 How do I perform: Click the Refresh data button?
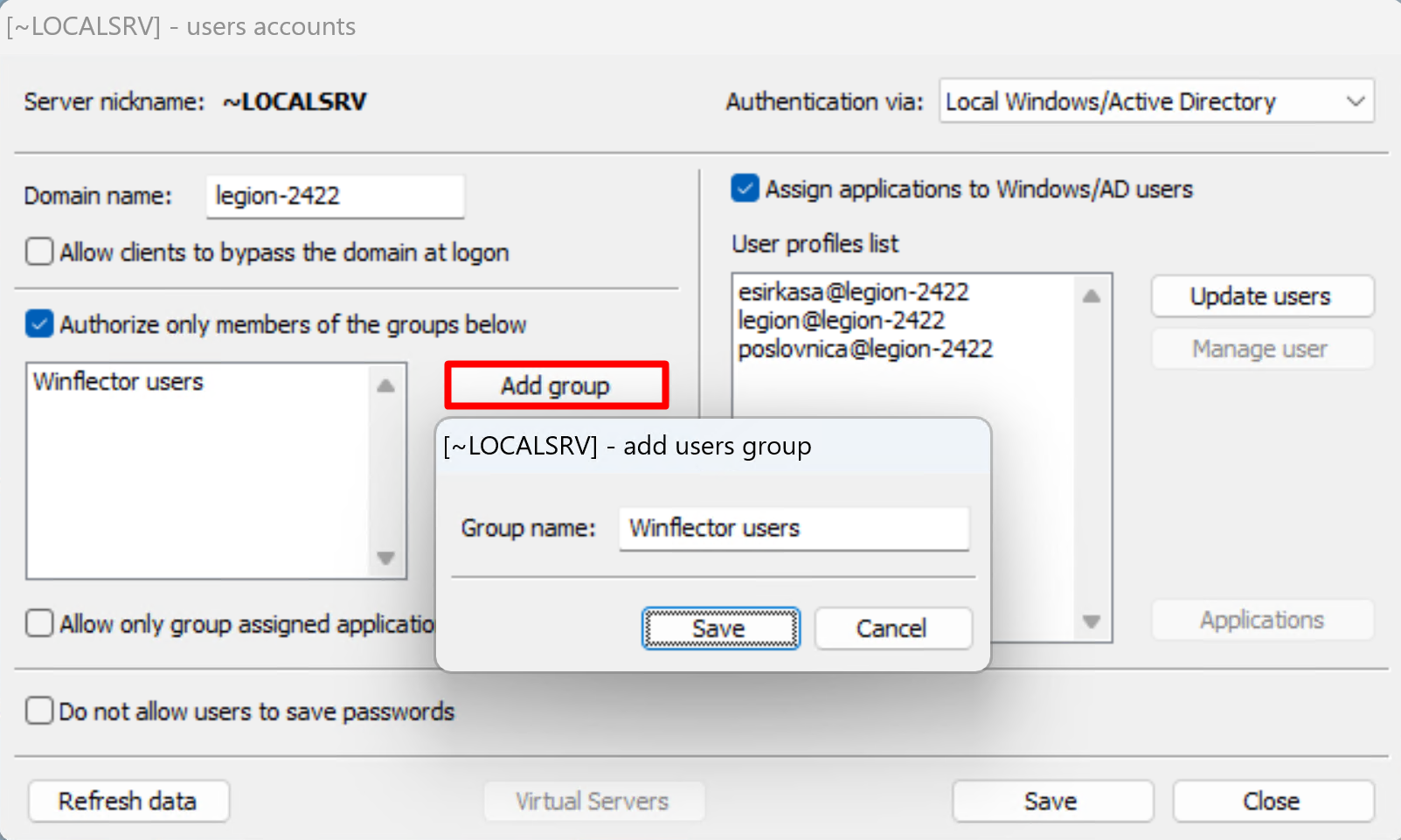tap(128, 801)
